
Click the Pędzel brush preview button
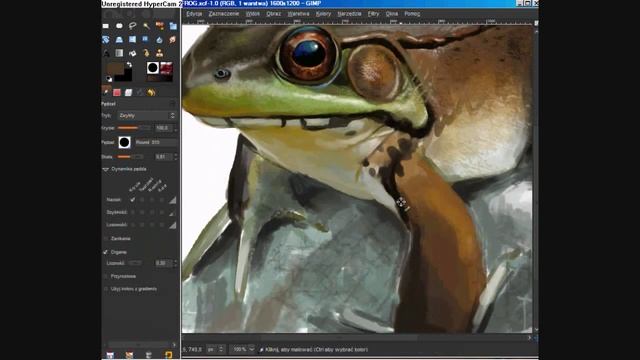(x=124, y=142)
